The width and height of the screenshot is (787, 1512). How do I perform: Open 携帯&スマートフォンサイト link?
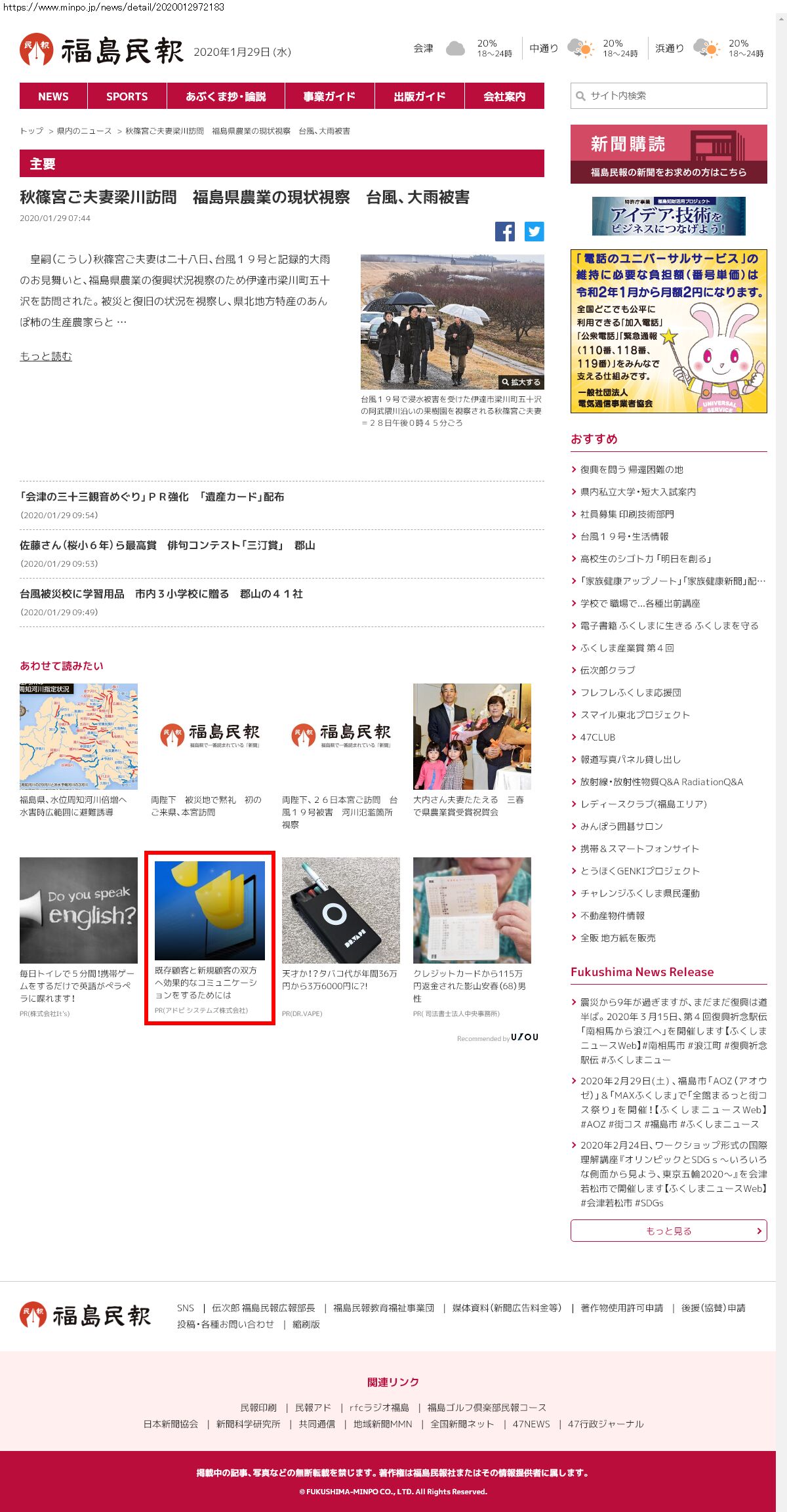[639, 849]
